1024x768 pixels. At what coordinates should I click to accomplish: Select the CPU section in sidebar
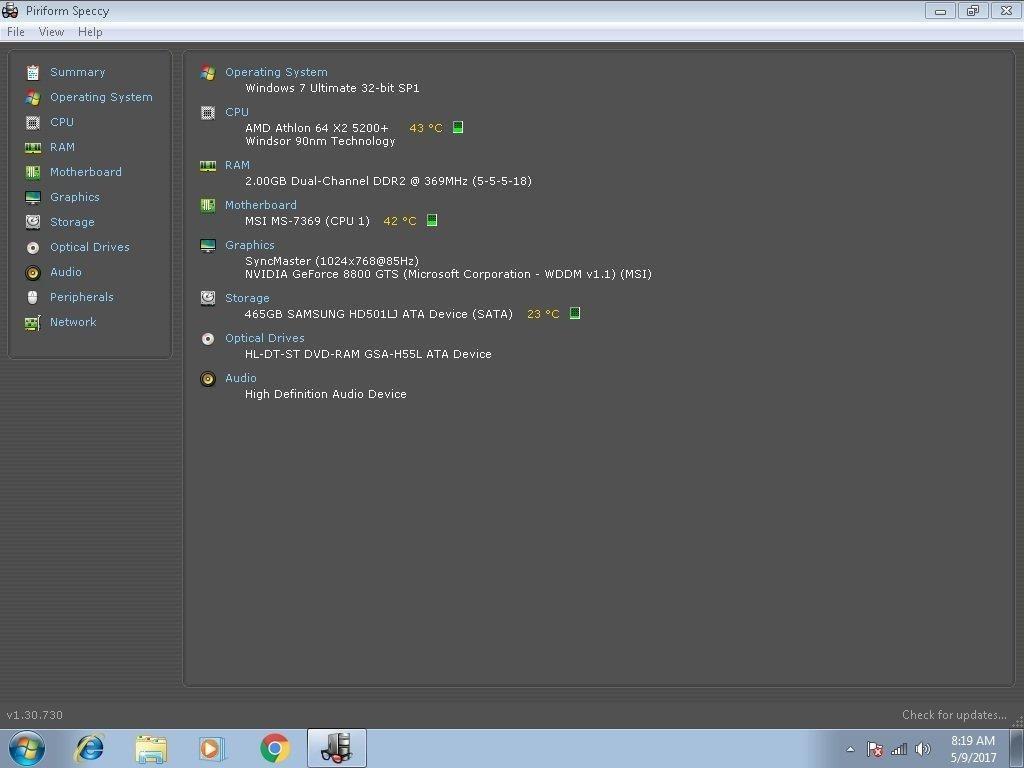coord(62,122)
